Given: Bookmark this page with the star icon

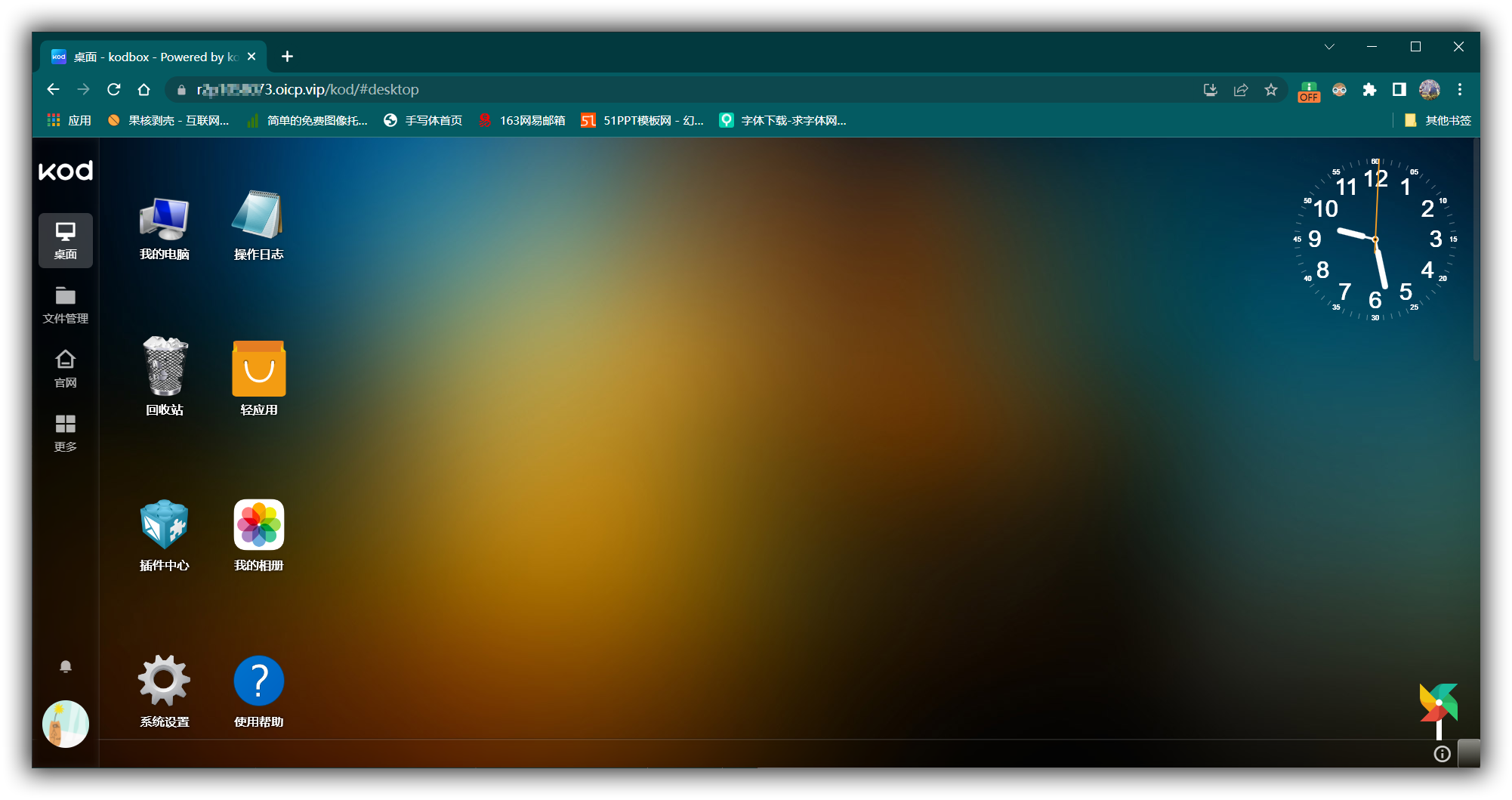Looking at the screenshot, I should [1271, 90].
